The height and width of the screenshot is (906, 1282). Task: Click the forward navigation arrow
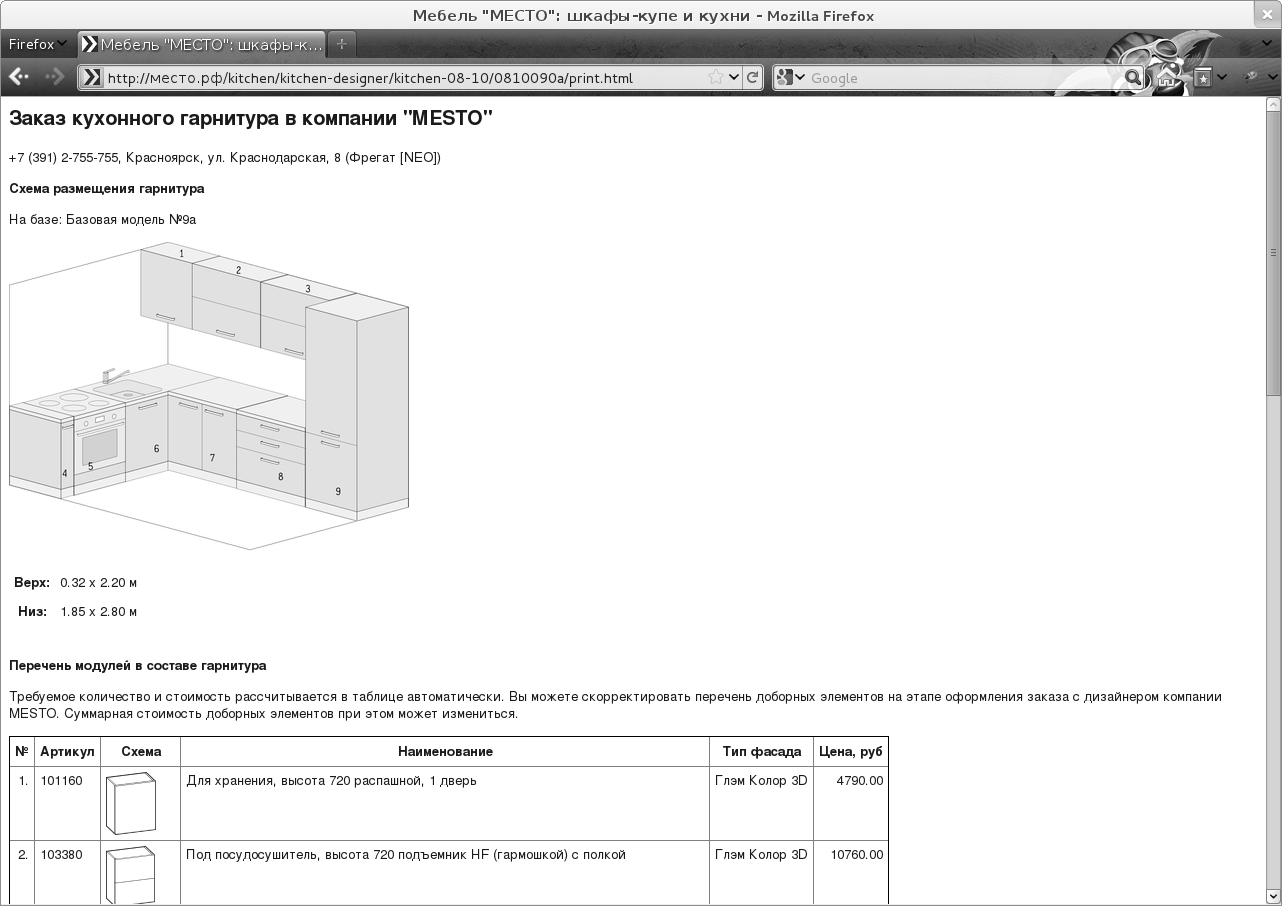(54, 77)
